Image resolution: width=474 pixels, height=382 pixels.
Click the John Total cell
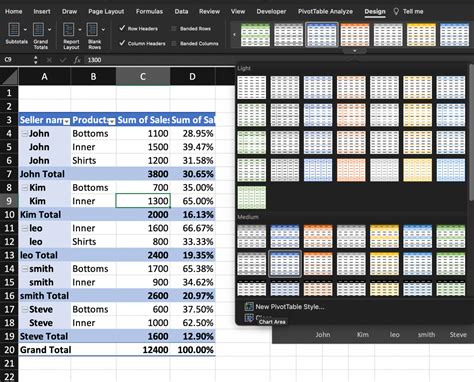tap(45, 174)
